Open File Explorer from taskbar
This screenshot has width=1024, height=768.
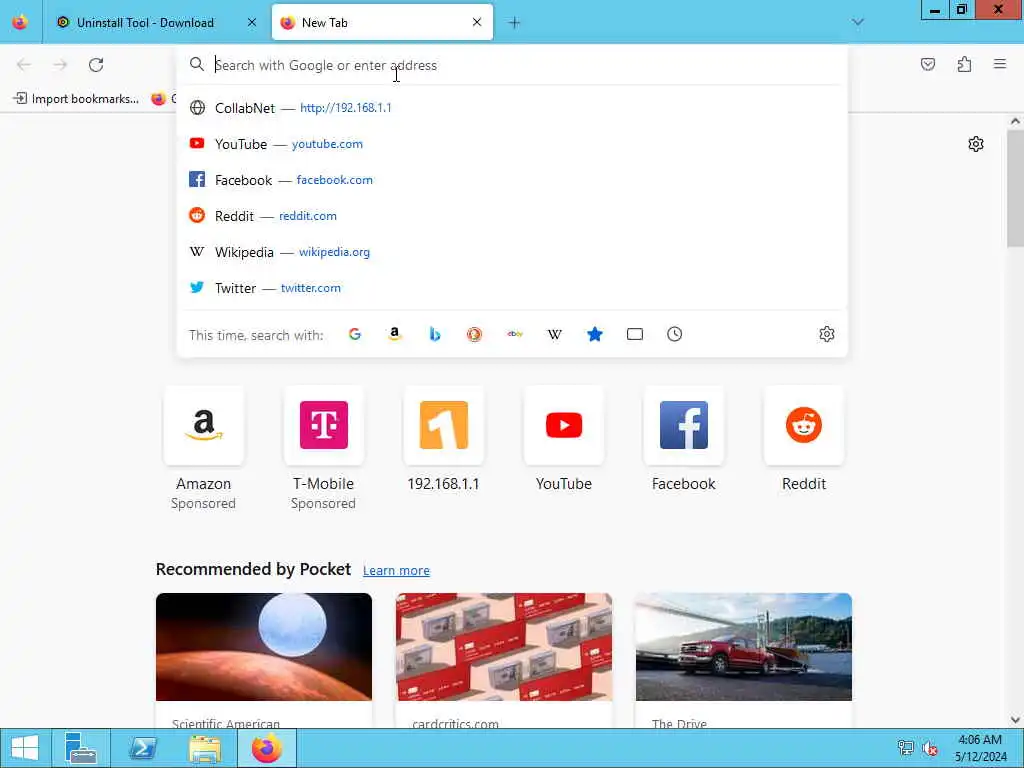[204, 748]
